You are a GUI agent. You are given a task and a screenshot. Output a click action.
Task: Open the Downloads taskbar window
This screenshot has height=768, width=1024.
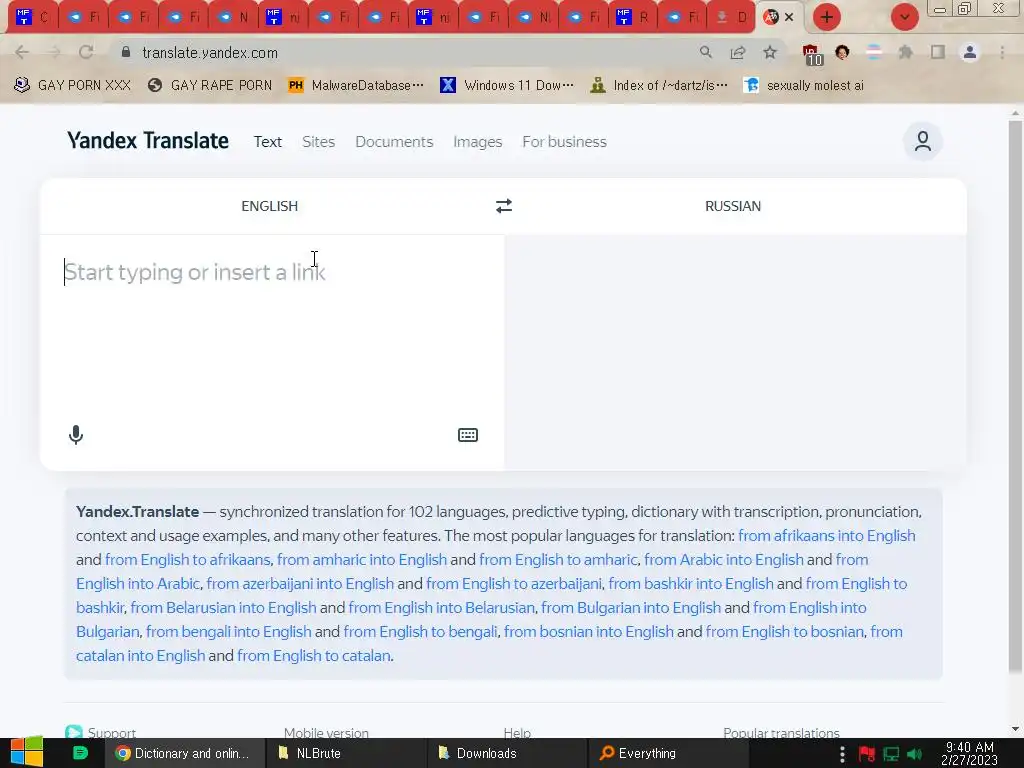pyautogui.click(x=506, y=753)
